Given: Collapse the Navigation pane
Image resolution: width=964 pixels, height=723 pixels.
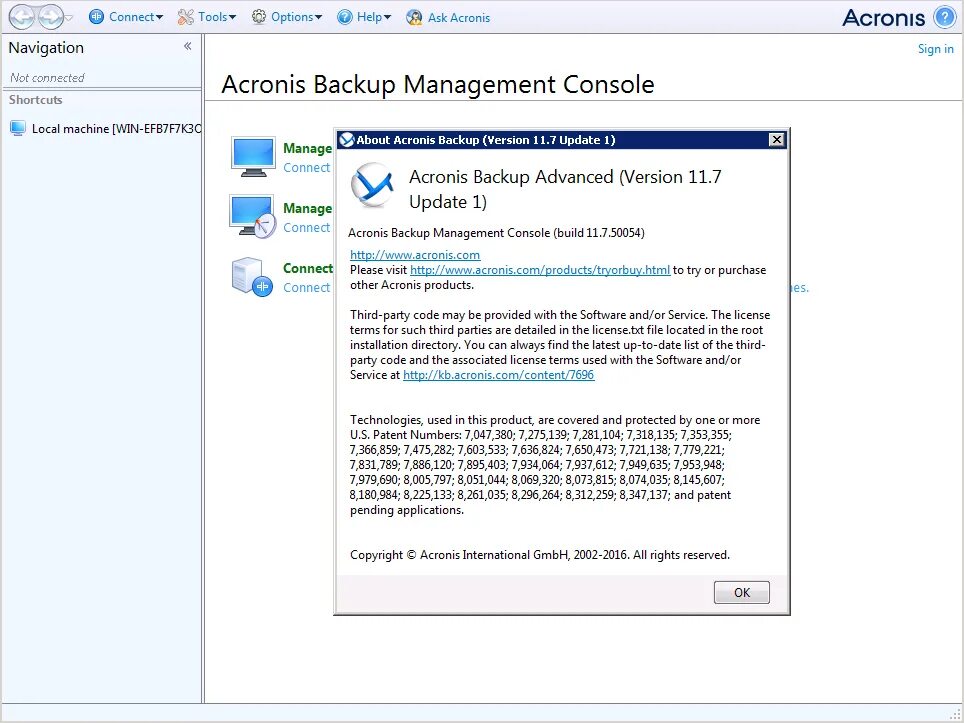Looking at the screenshot, I should point(188,46).
